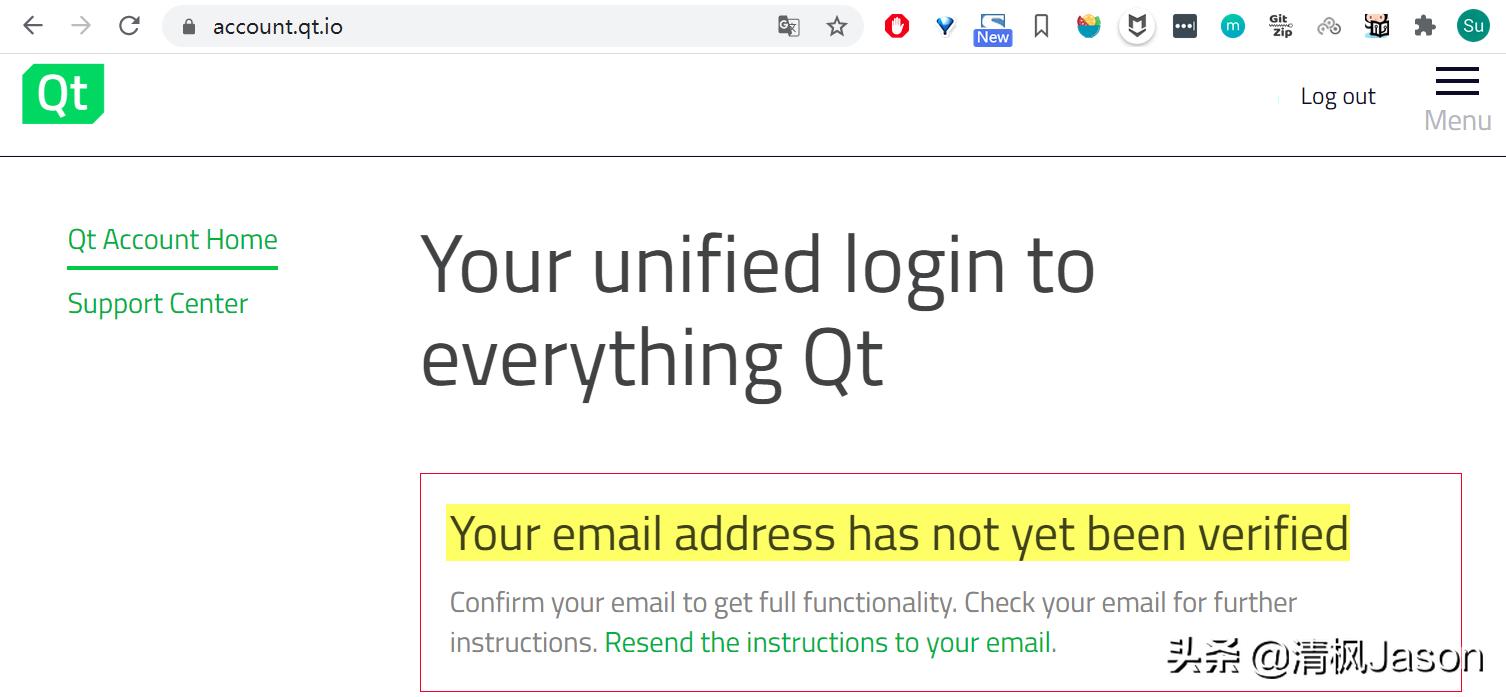This screenshot has width=1506, height=697.
Task: Select Qt Account Home in the sidebar
Action: pos(172,239)
